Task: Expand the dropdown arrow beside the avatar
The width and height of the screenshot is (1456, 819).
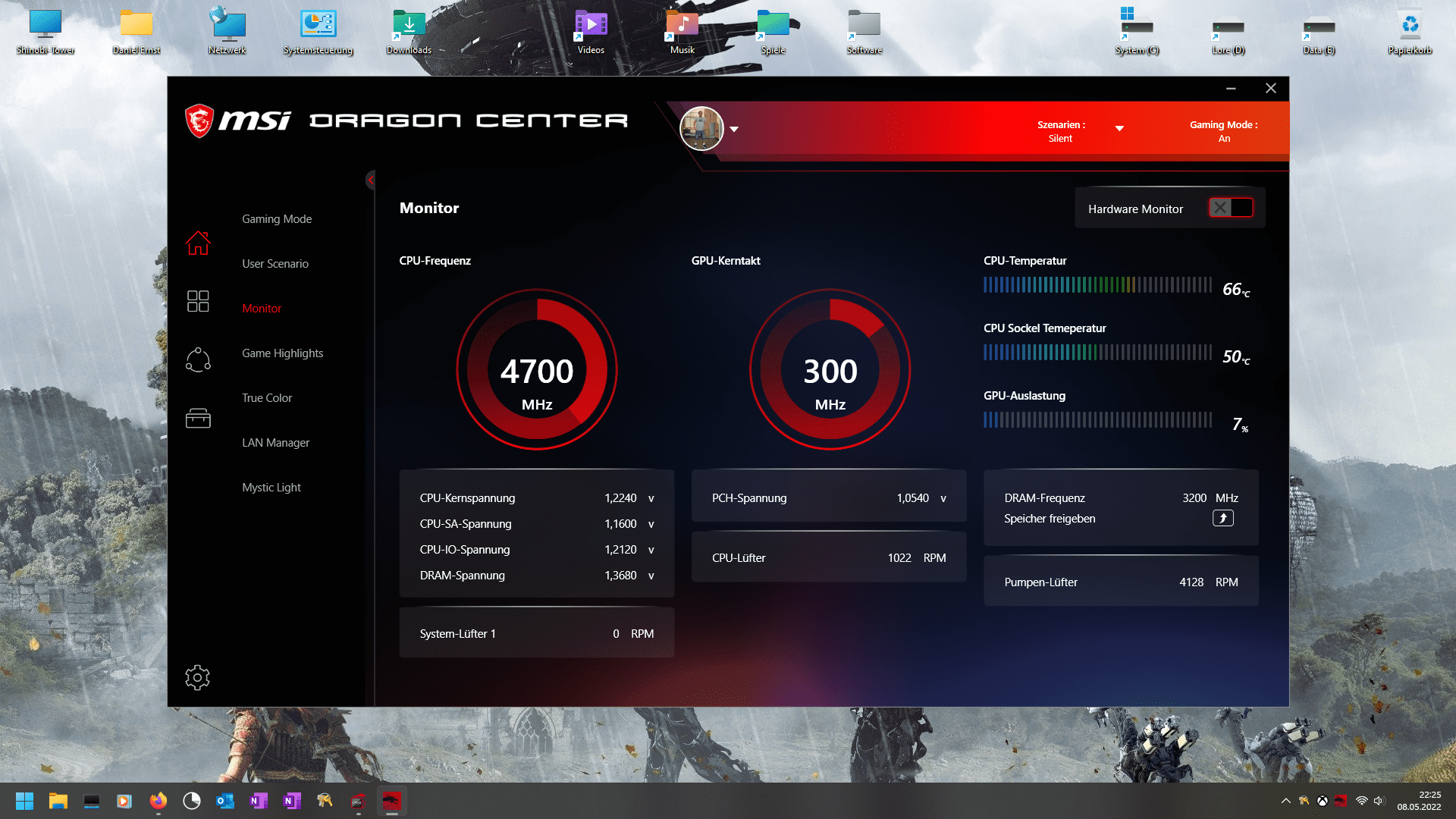Action: click(x=734, y=129)
